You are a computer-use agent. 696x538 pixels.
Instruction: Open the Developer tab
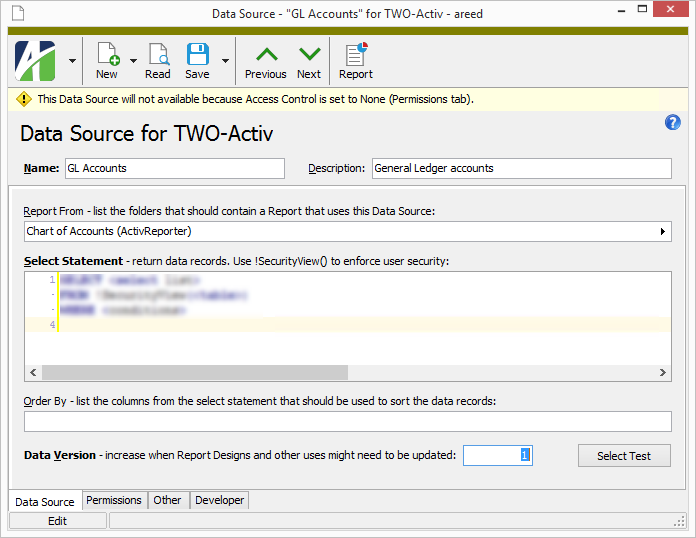[219, 500]
